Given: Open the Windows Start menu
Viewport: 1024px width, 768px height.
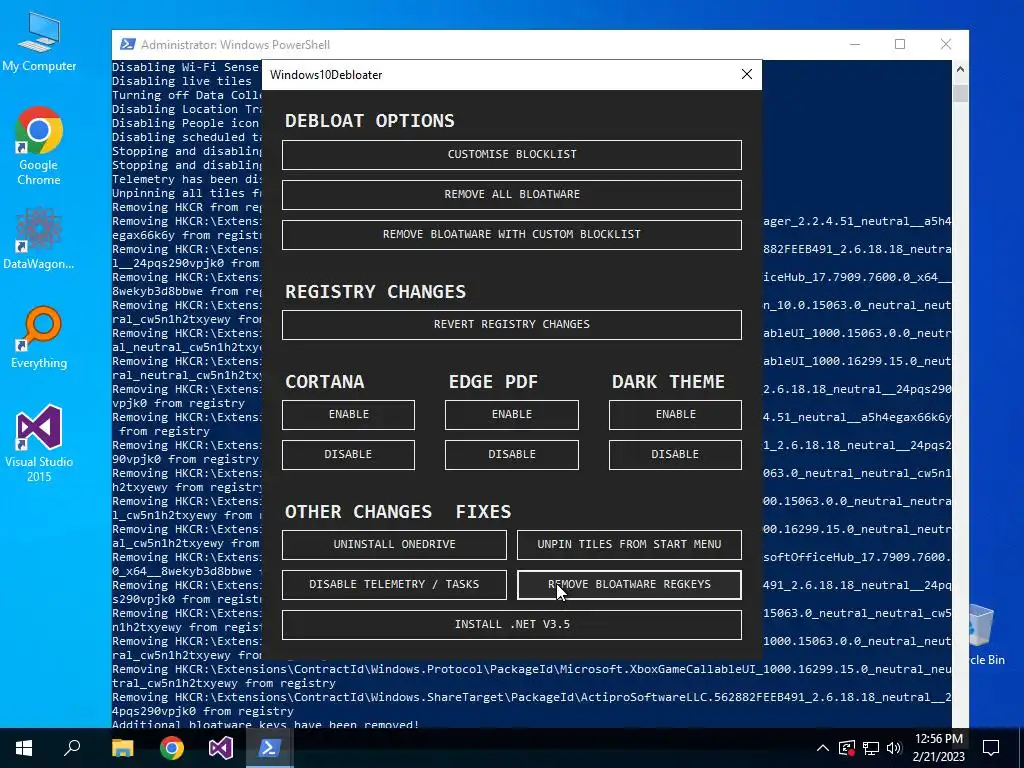Looking at the screenshot, I should (x=24, y=748).
